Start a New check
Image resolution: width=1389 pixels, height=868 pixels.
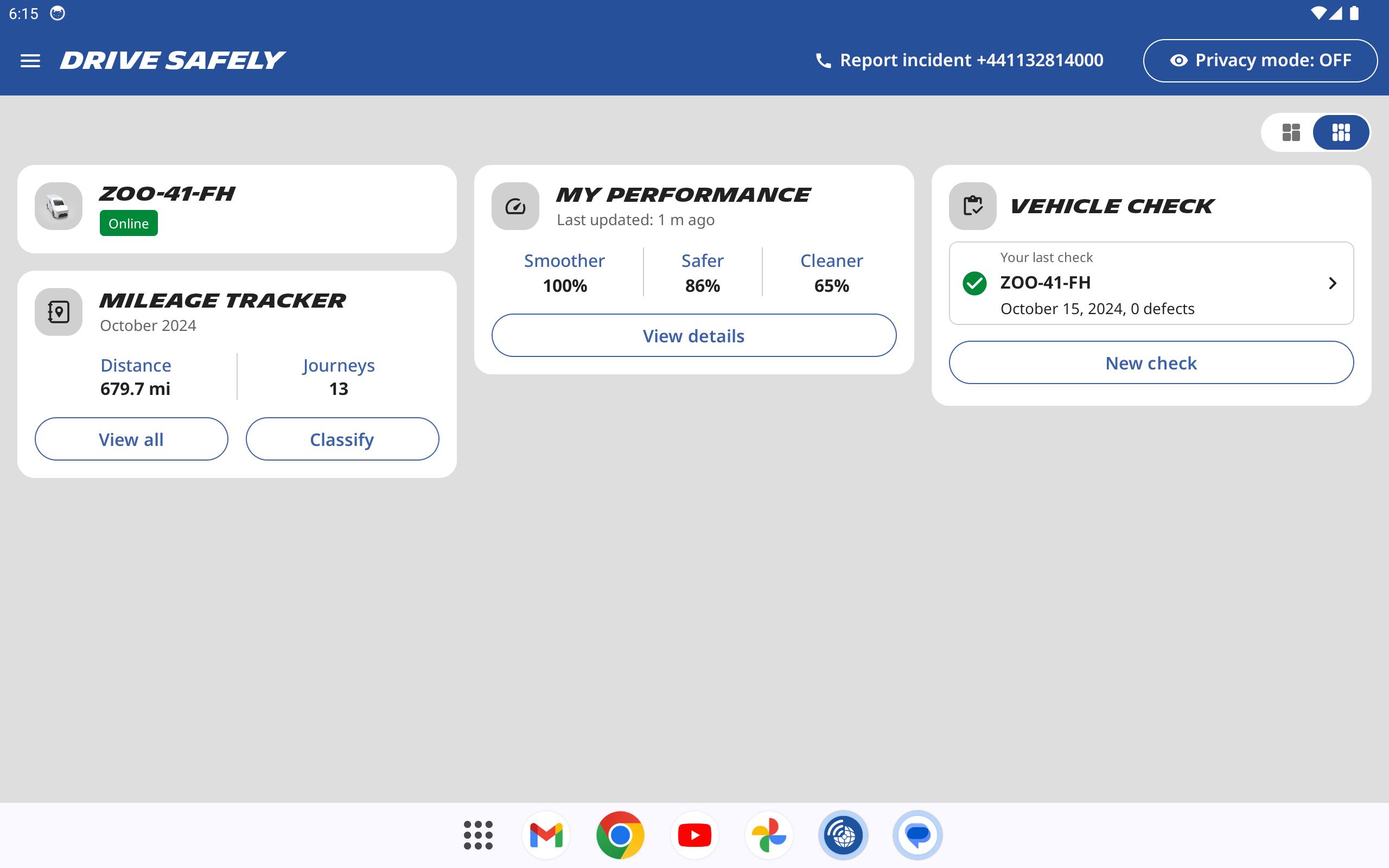tap(1151, 362)
